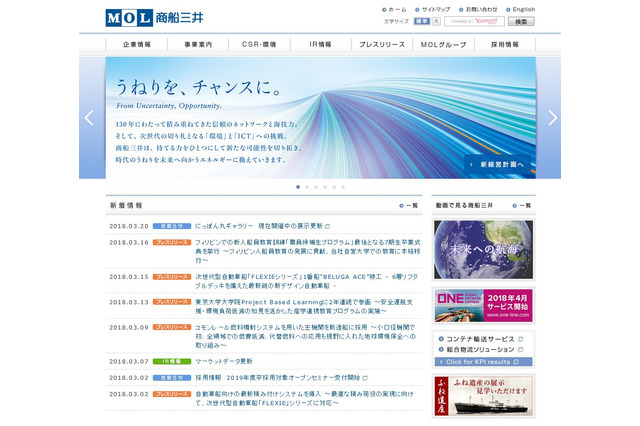Play the 未来への航海 video thumbnail
The image size is (640, 426).
click(x=483, y=249)
